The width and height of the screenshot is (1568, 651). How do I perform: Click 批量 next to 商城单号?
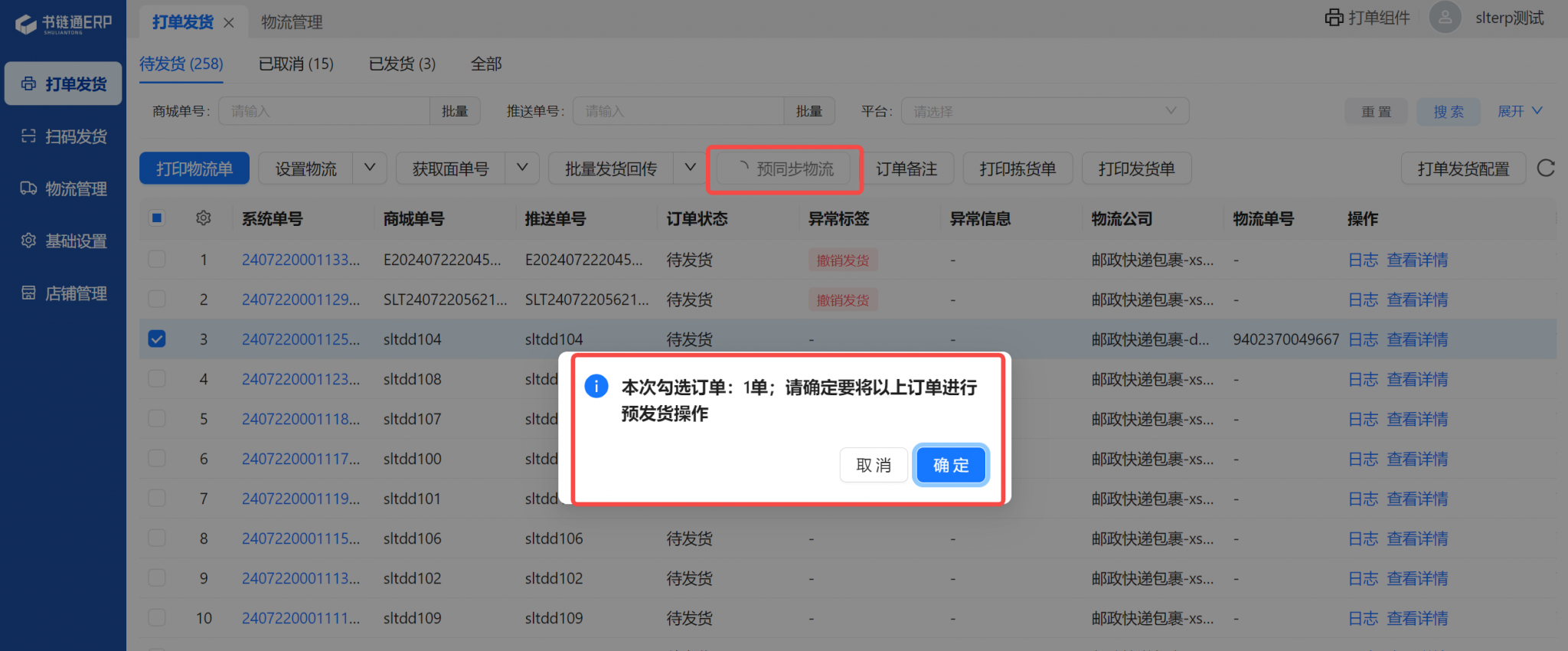click(x=455, y=111)
